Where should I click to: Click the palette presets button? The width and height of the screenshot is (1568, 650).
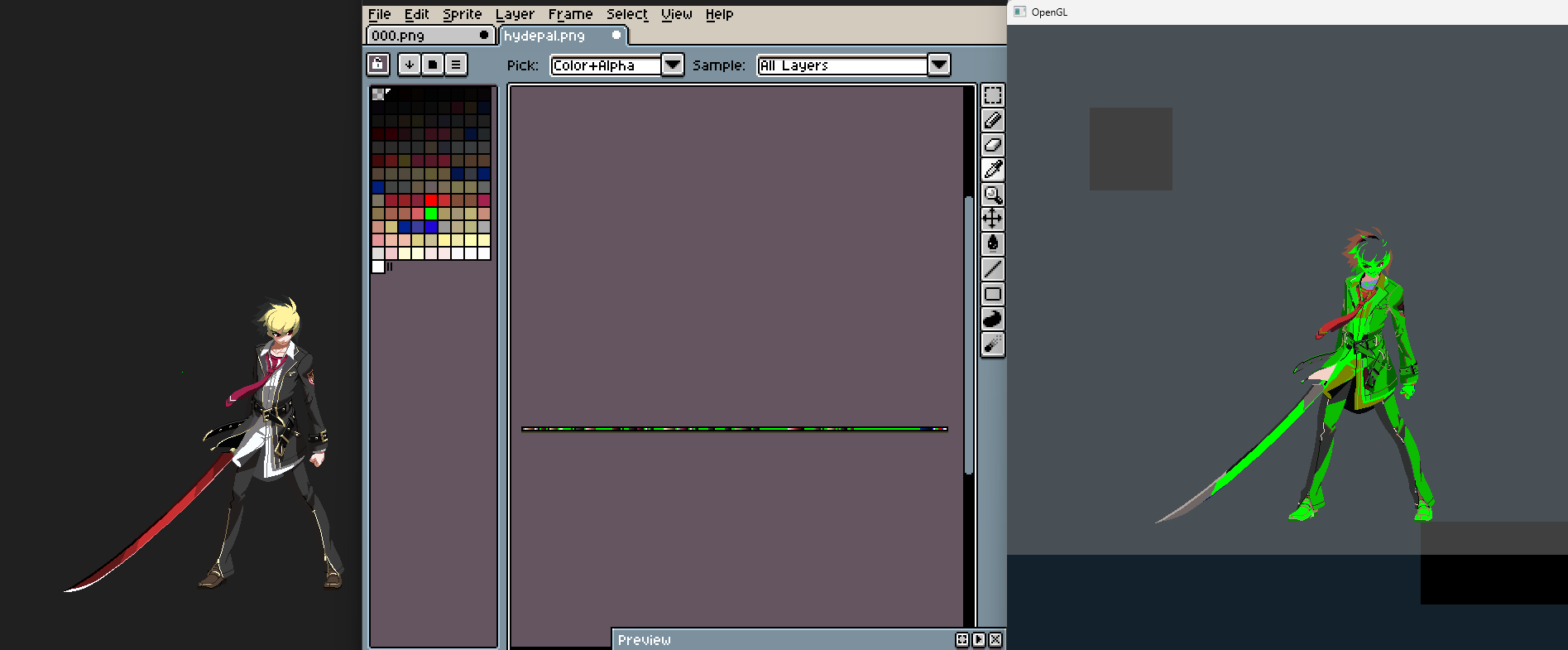pos(432,65)
